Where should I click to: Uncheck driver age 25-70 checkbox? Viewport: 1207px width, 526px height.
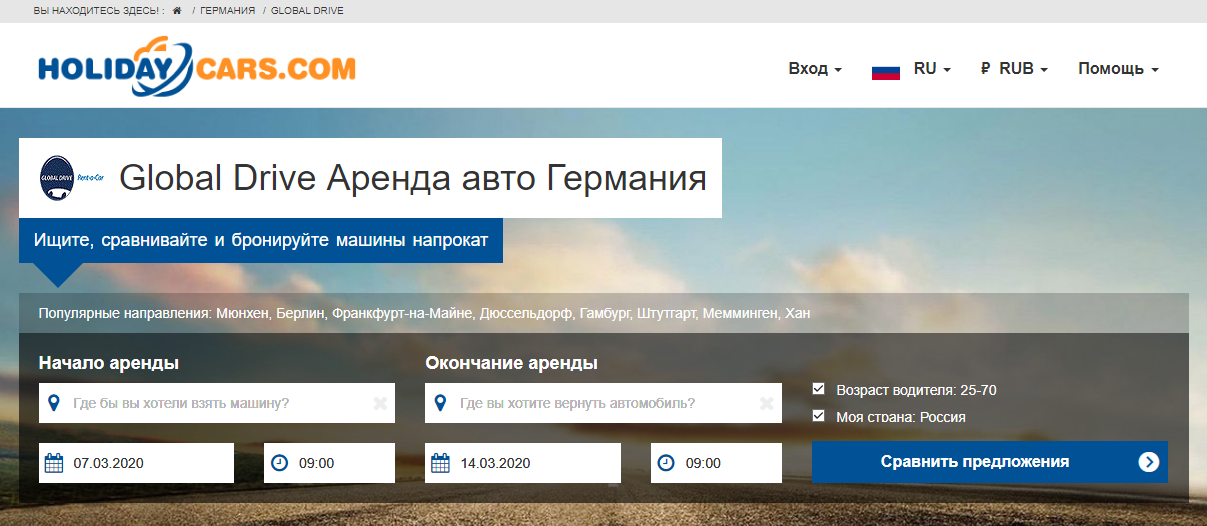[819, 389]
